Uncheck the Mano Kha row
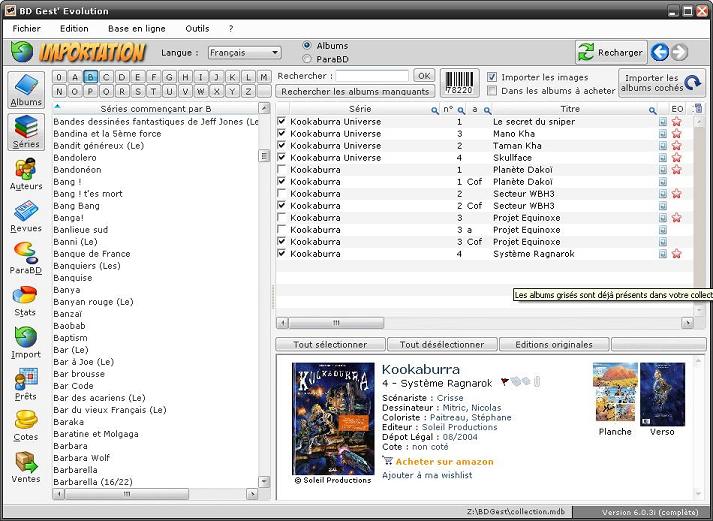Image resolution: width=713 pixels, height=521 pixels. pyautogui.click(x=281, y=133)
